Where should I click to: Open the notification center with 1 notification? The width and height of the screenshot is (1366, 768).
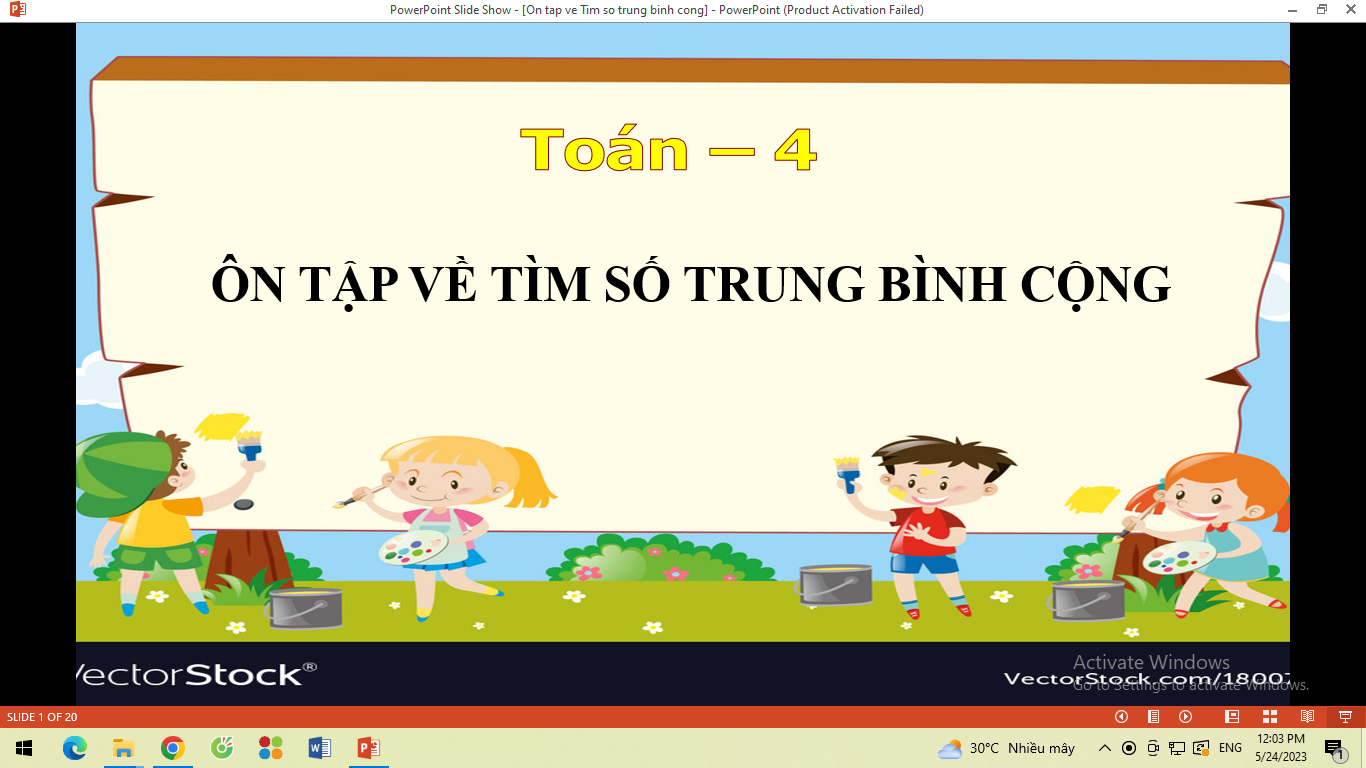point(1334,749)
